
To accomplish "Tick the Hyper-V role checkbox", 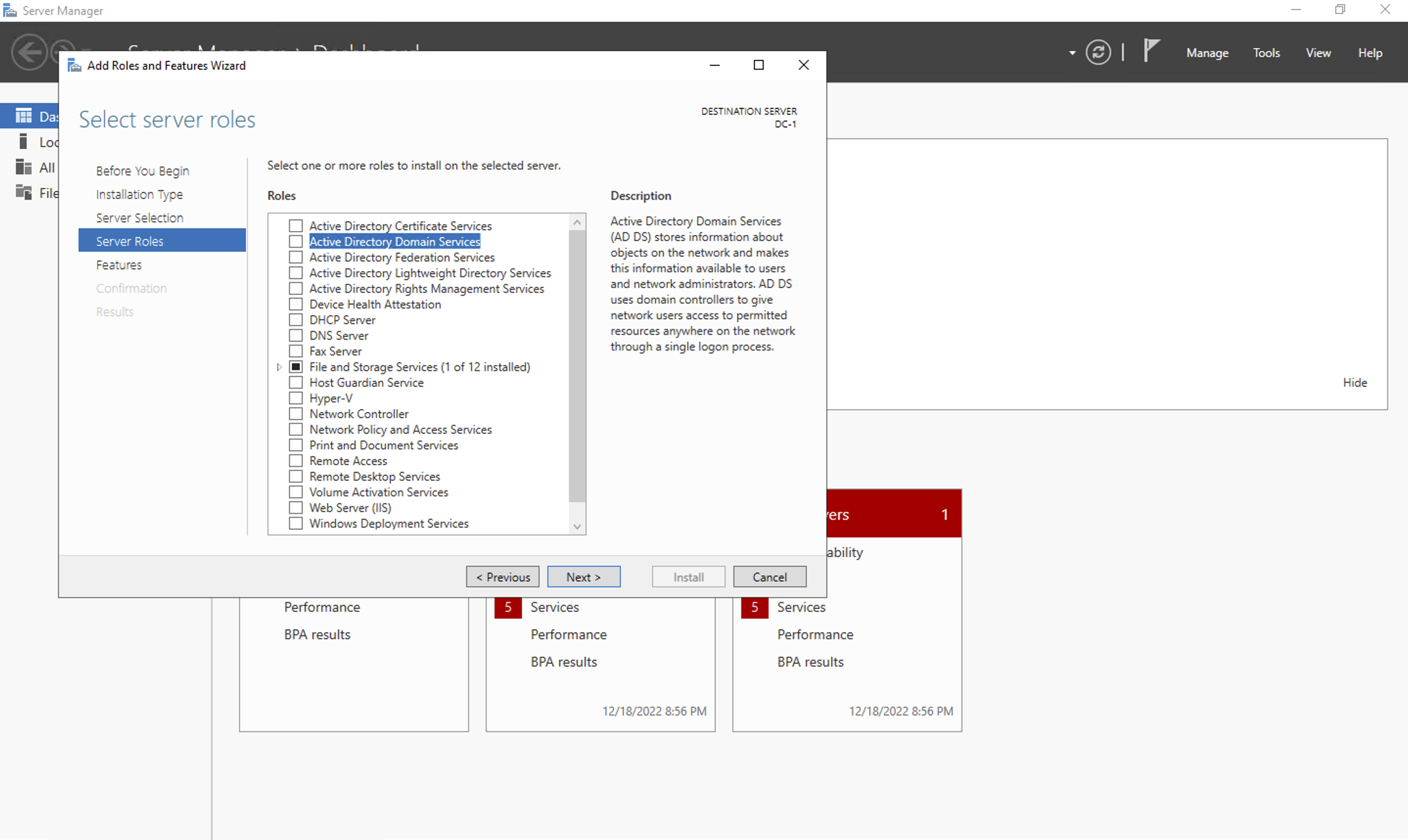I will click(295, 398).
